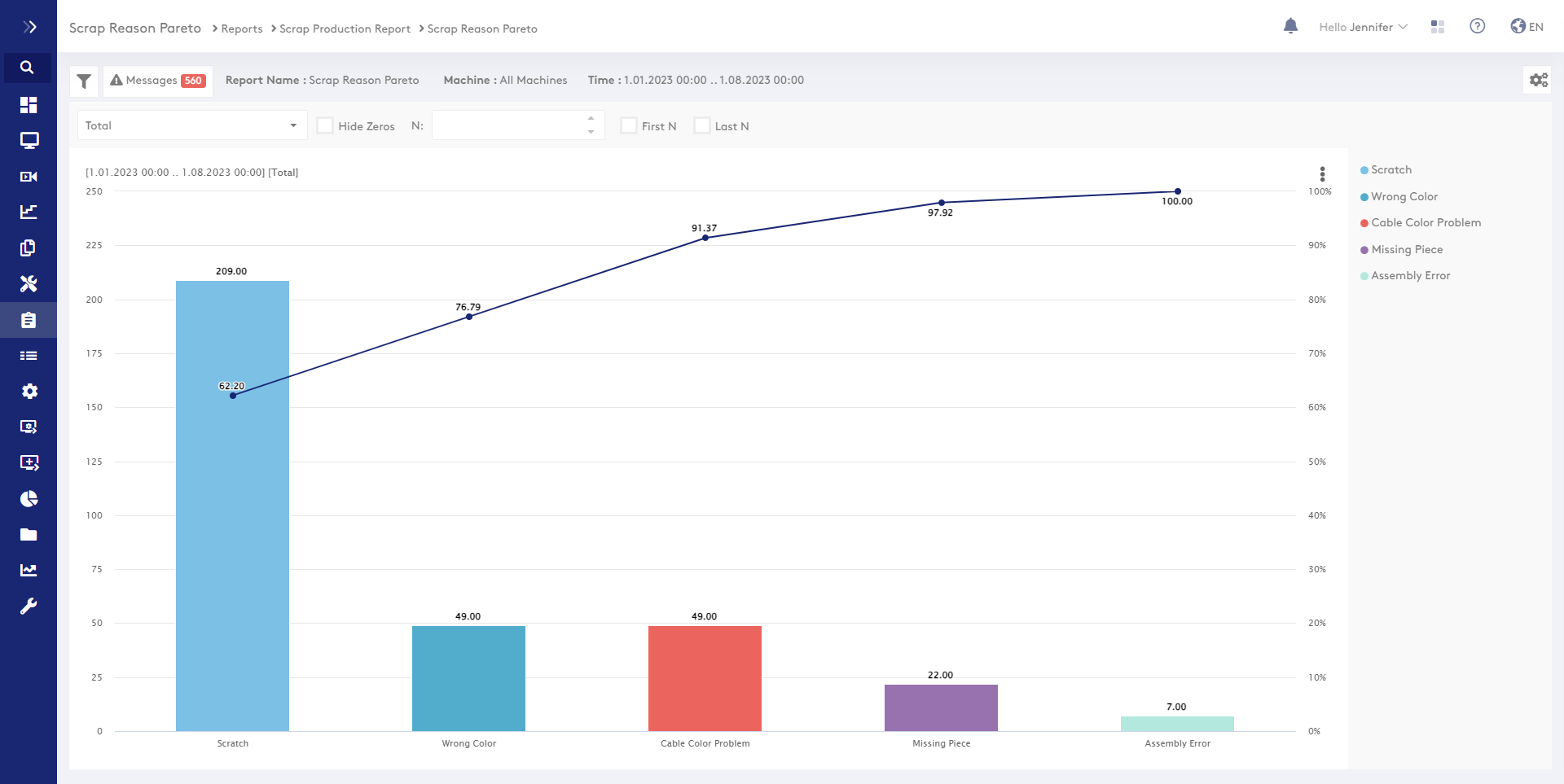Open the monitor sidebar icon

(x=29, y=141)
